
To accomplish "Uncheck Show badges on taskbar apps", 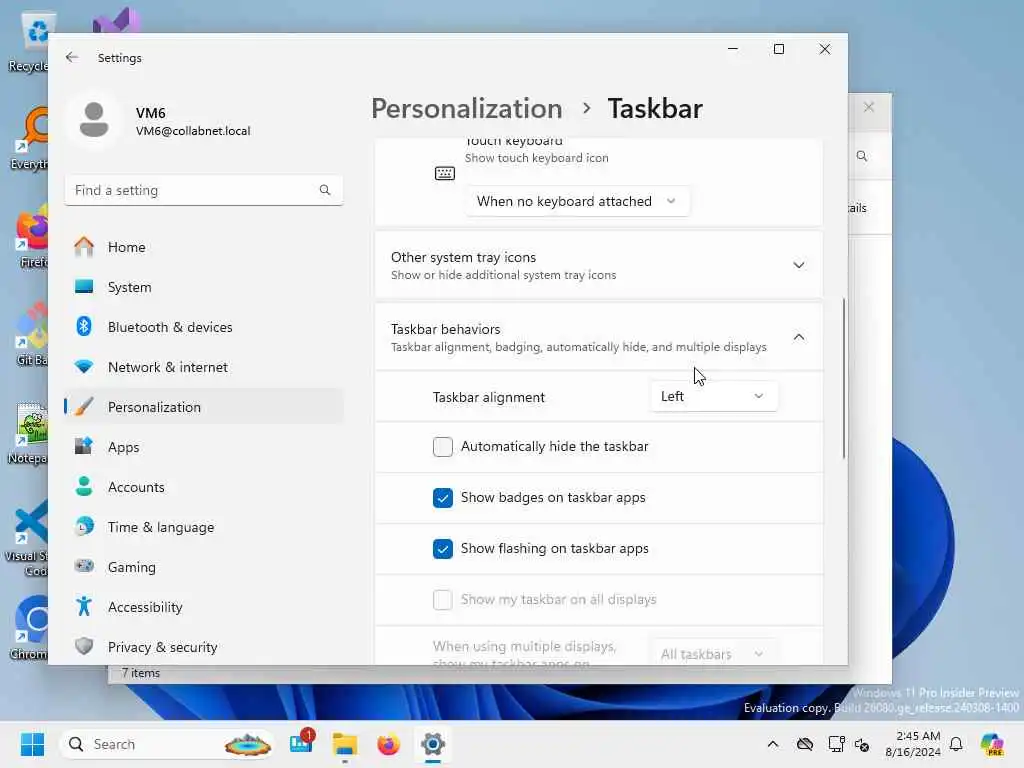I will pos(443,498).
